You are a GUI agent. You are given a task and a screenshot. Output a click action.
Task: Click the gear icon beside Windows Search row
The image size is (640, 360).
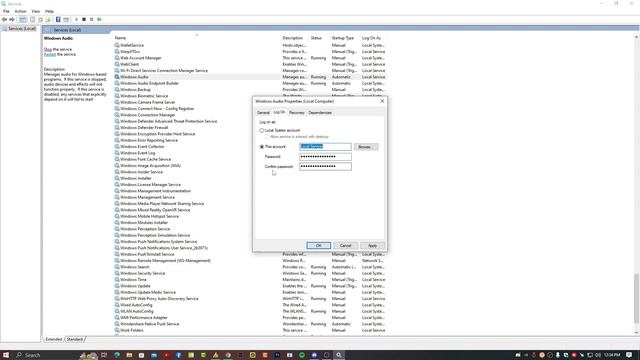tap(117, 267)
